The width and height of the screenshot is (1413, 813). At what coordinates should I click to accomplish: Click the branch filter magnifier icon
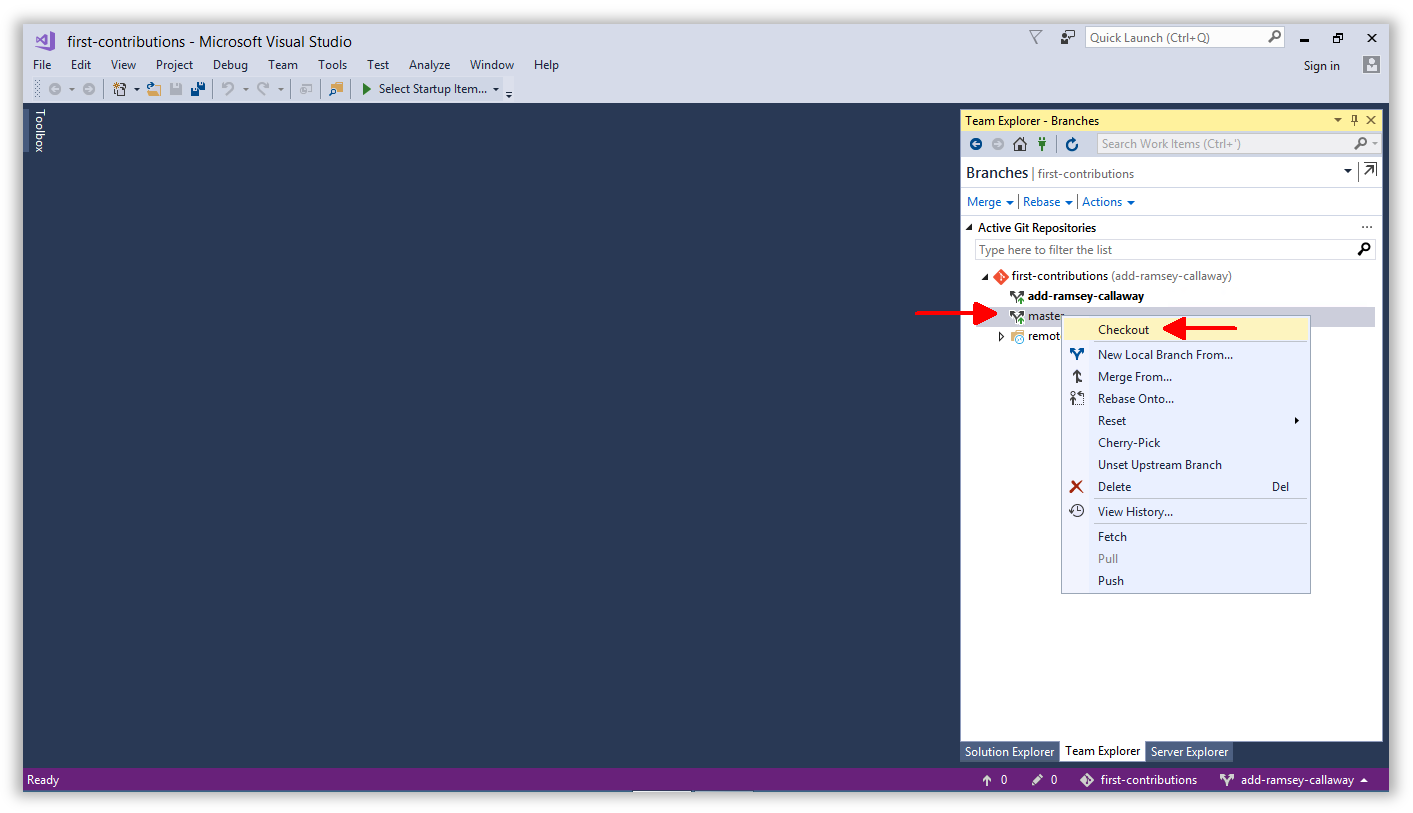pos(1364,249)
